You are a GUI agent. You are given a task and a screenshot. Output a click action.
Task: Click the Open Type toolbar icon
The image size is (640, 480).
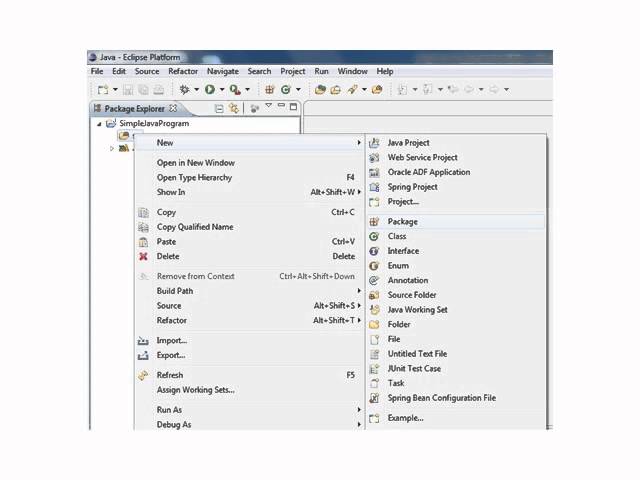click(320, 89)
